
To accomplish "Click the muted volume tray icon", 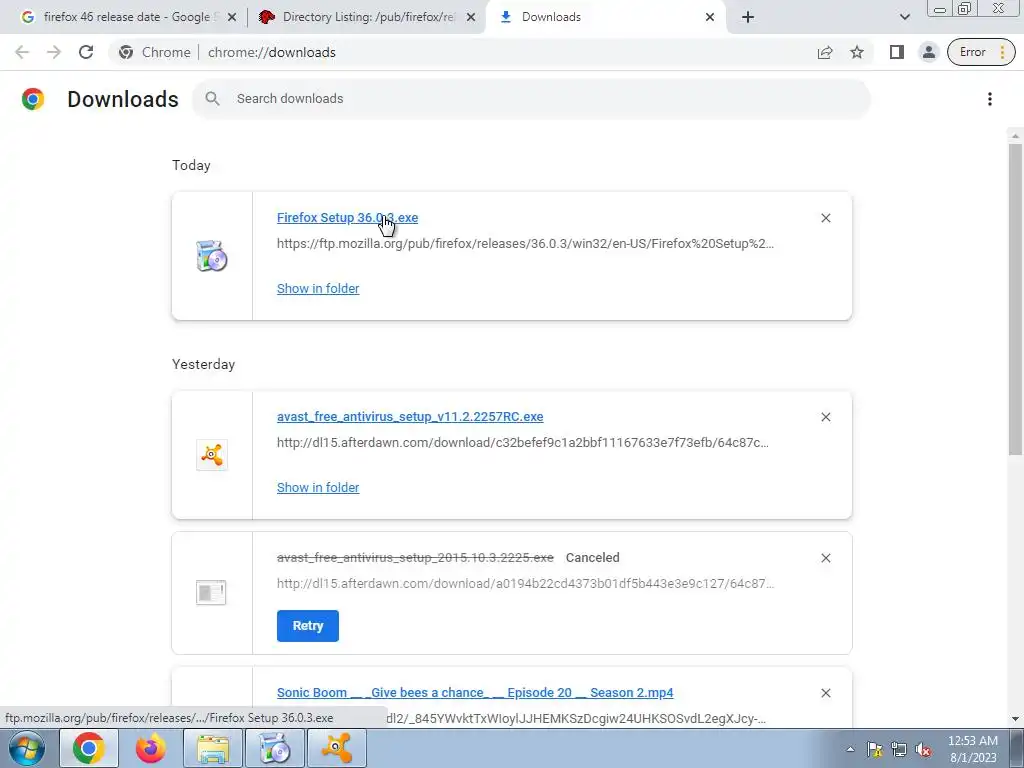I will tap(923, 750).
